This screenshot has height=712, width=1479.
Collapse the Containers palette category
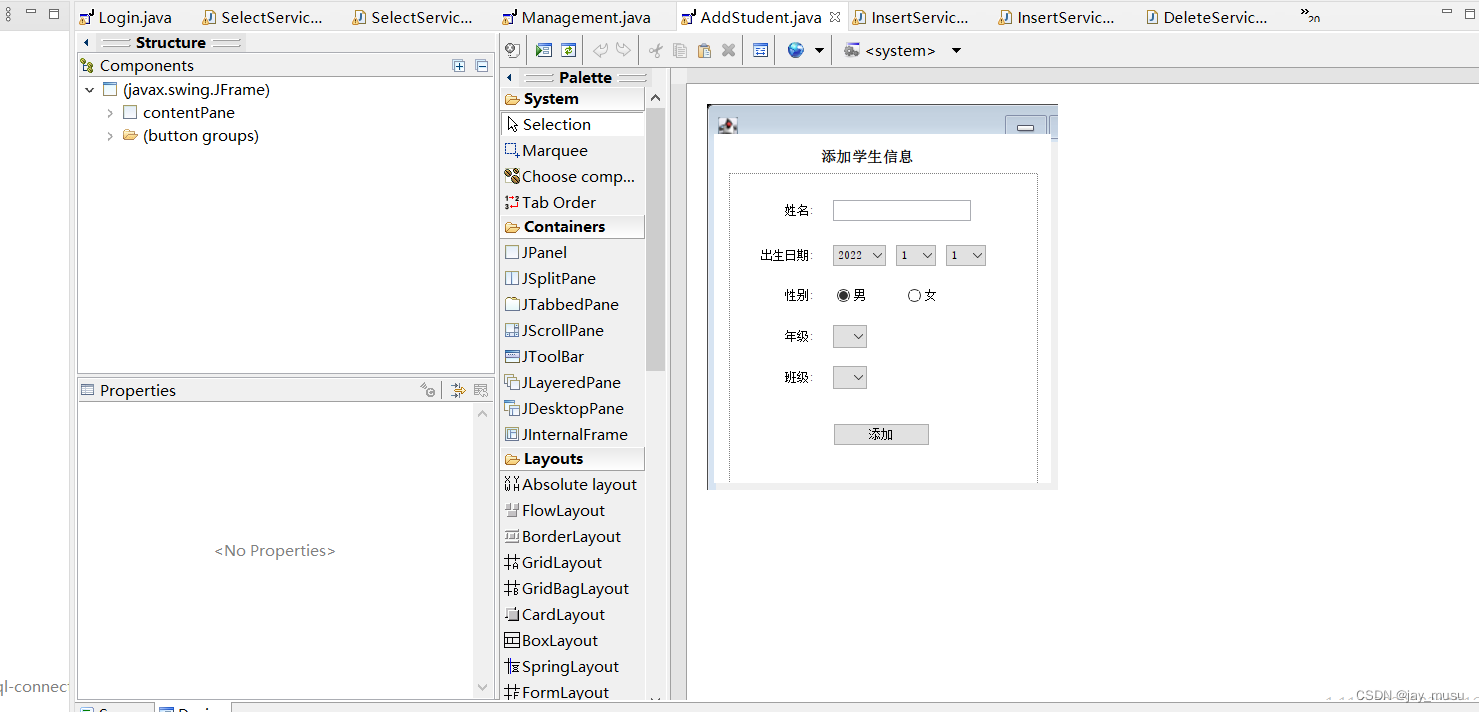tap(573, 227)
